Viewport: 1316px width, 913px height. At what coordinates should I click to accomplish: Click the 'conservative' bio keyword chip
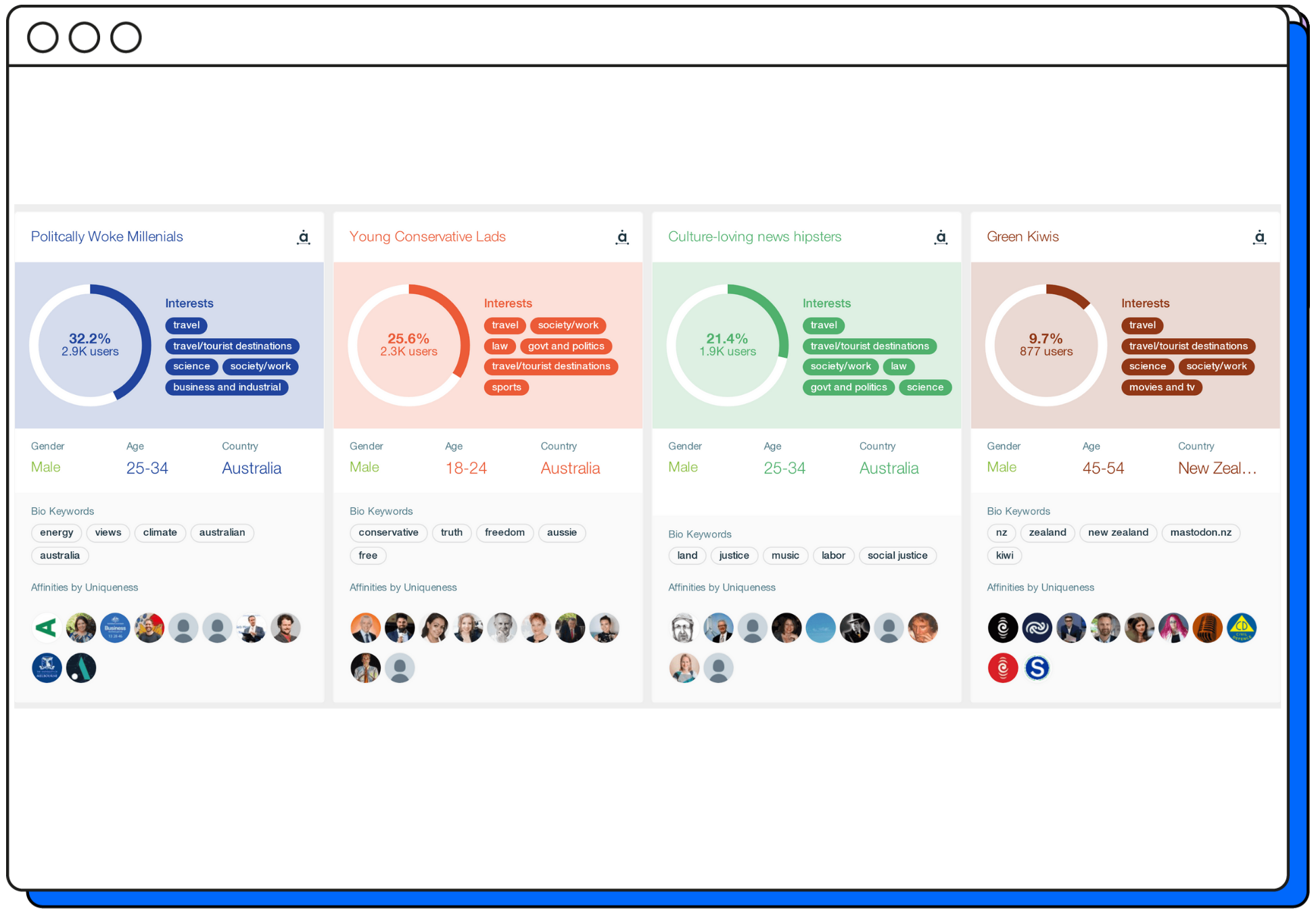click(x=388, y=533)
